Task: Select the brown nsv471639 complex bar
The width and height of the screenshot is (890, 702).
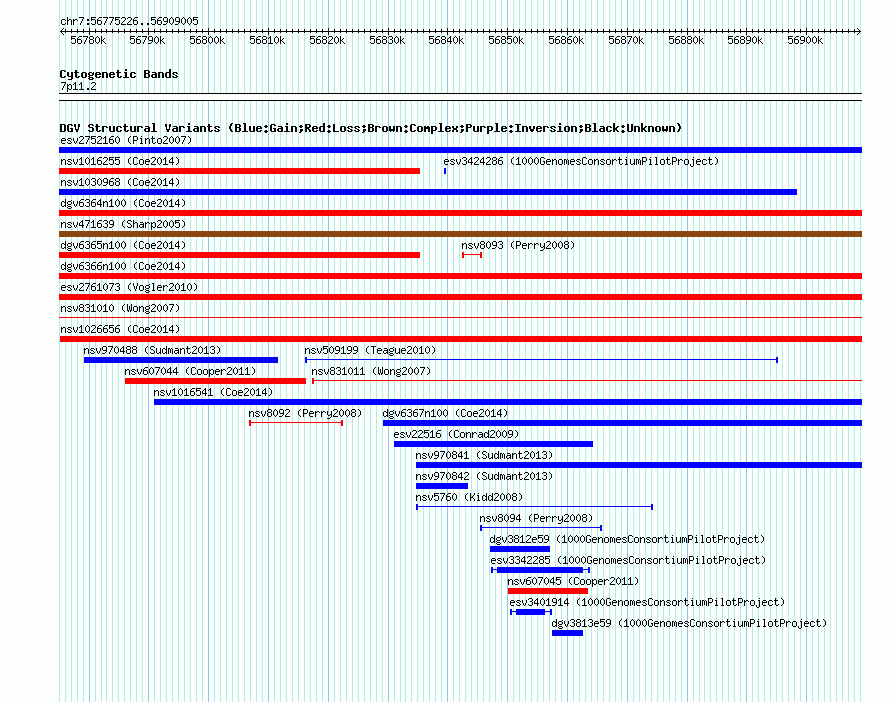Action: click(460, 234)
